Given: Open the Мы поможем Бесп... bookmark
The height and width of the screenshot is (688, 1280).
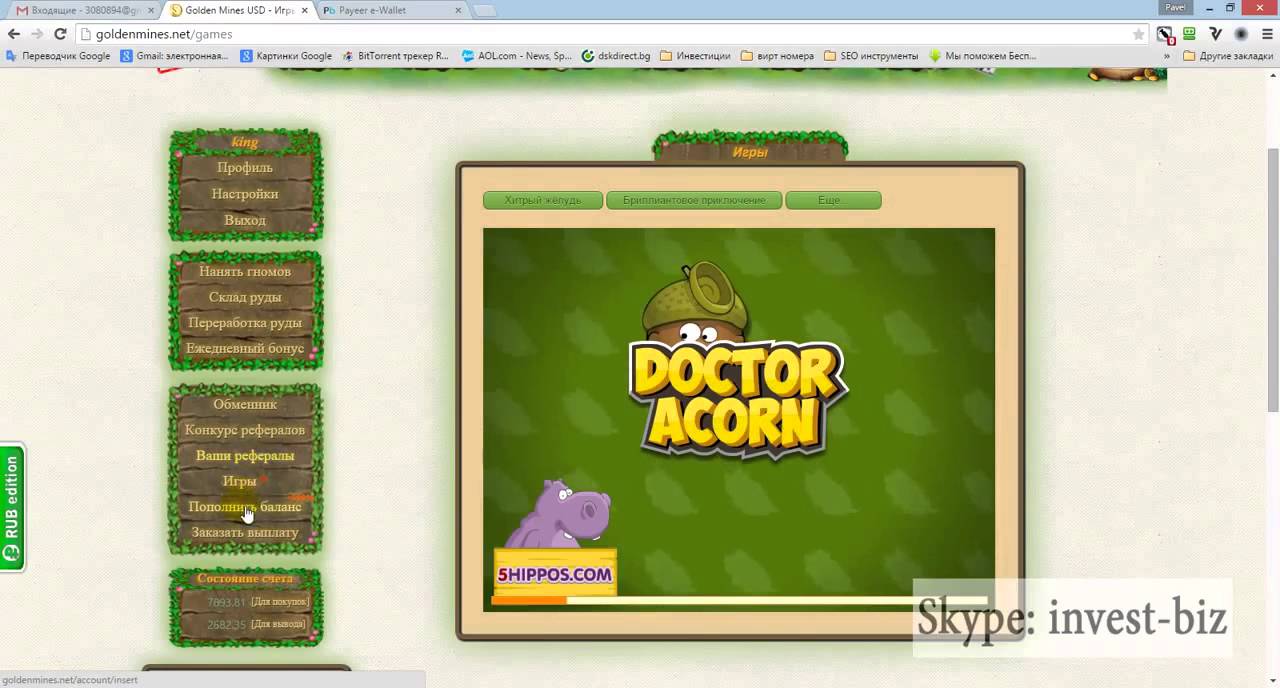Looking at the screenshot, I should click(x=982, y=56).
